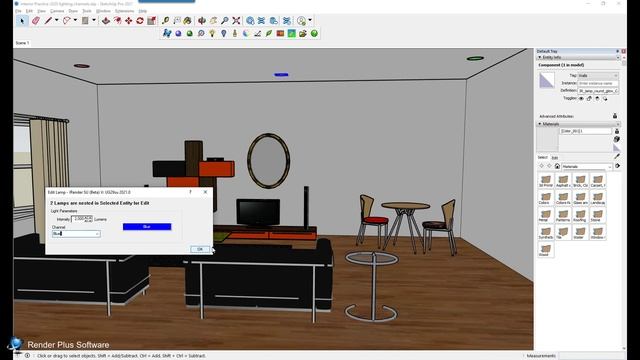The image size is (640, 360).
Task: Collapse the Materials panel header
Action: tap(578, 124)
